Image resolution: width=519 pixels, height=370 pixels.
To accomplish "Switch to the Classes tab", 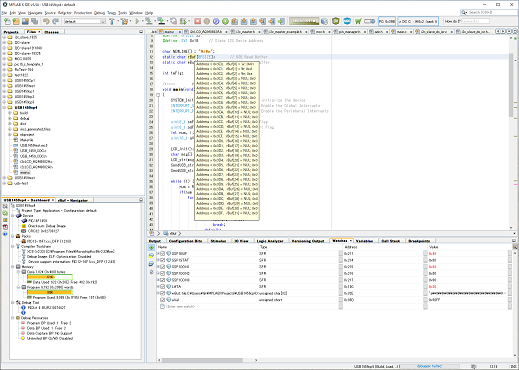I will tap(51, 32).
